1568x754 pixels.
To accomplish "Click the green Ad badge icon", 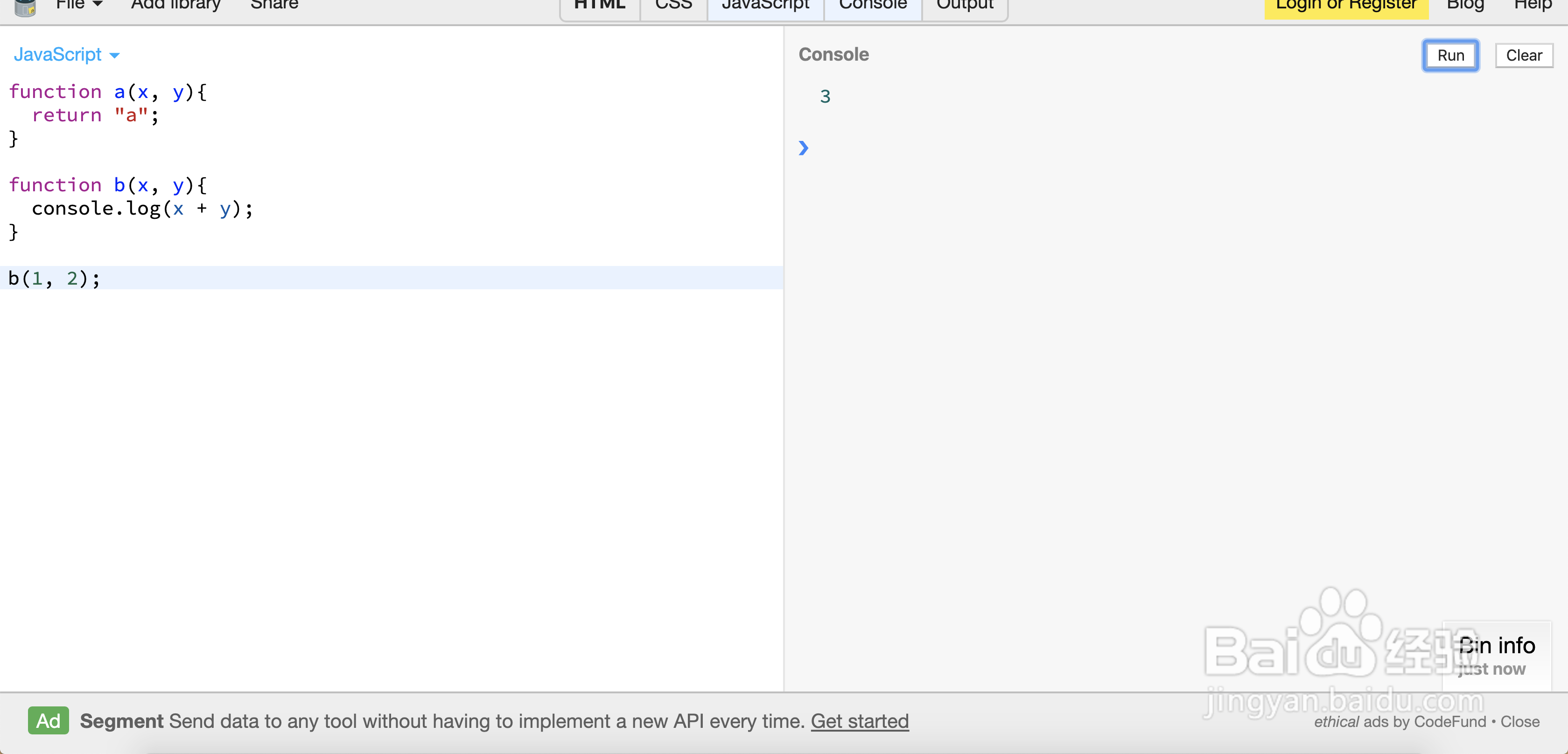I will 48,720.
